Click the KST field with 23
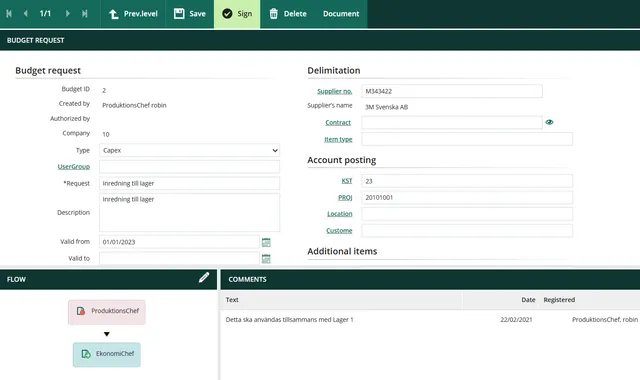640x380 pixels. (467, 181)
